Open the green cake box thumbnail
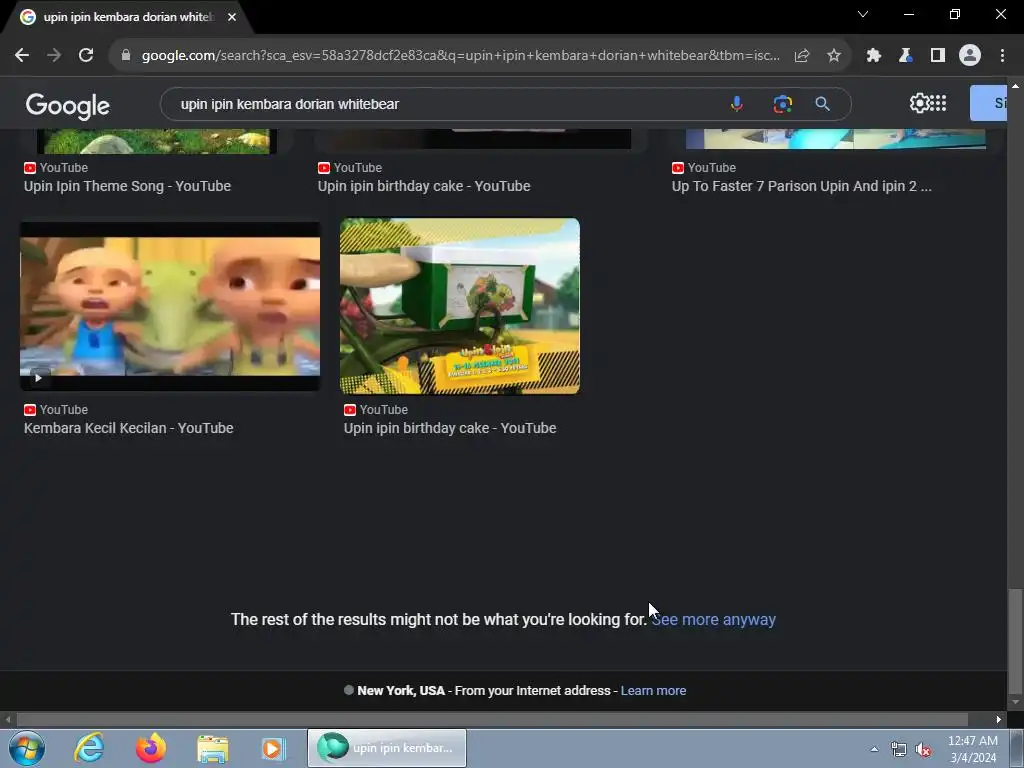This screenshot has height=768, width=1024. coord(460,306)
